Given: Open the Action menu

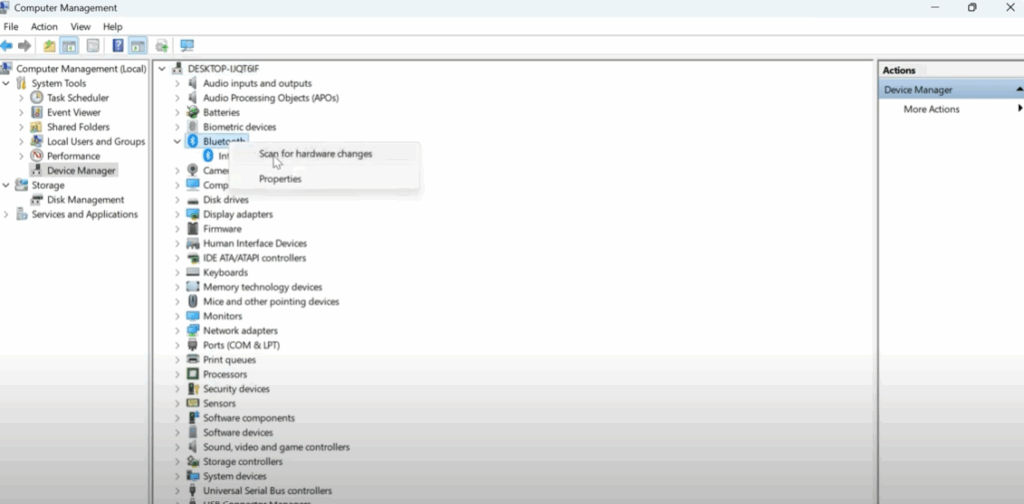Looking at the screenshot, I should click(44, 27).
